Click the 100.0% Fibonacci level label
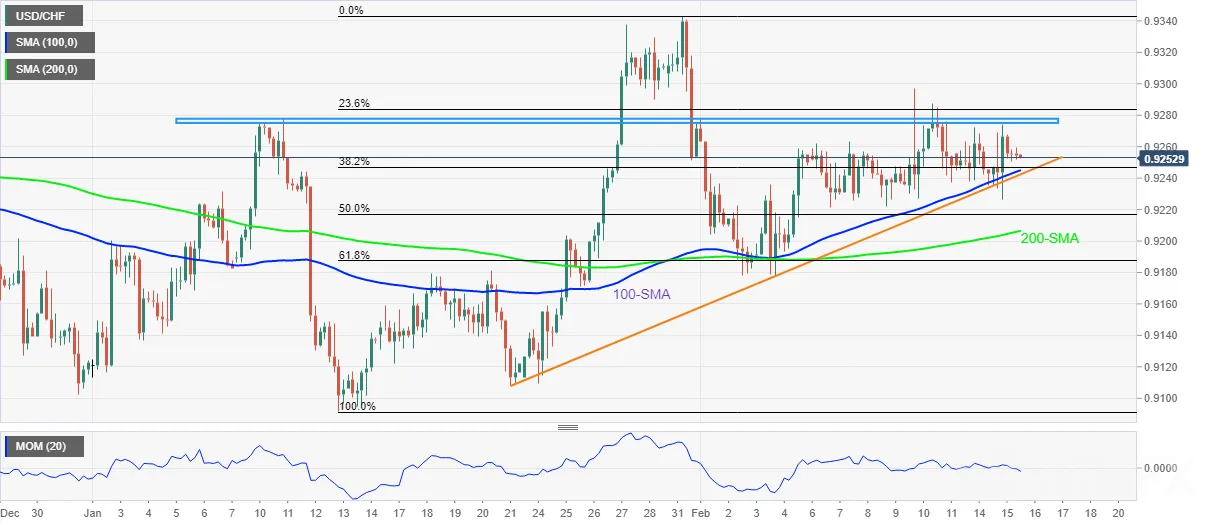The width and height of the screenshot is (1207, 526). tap(357, 406)
